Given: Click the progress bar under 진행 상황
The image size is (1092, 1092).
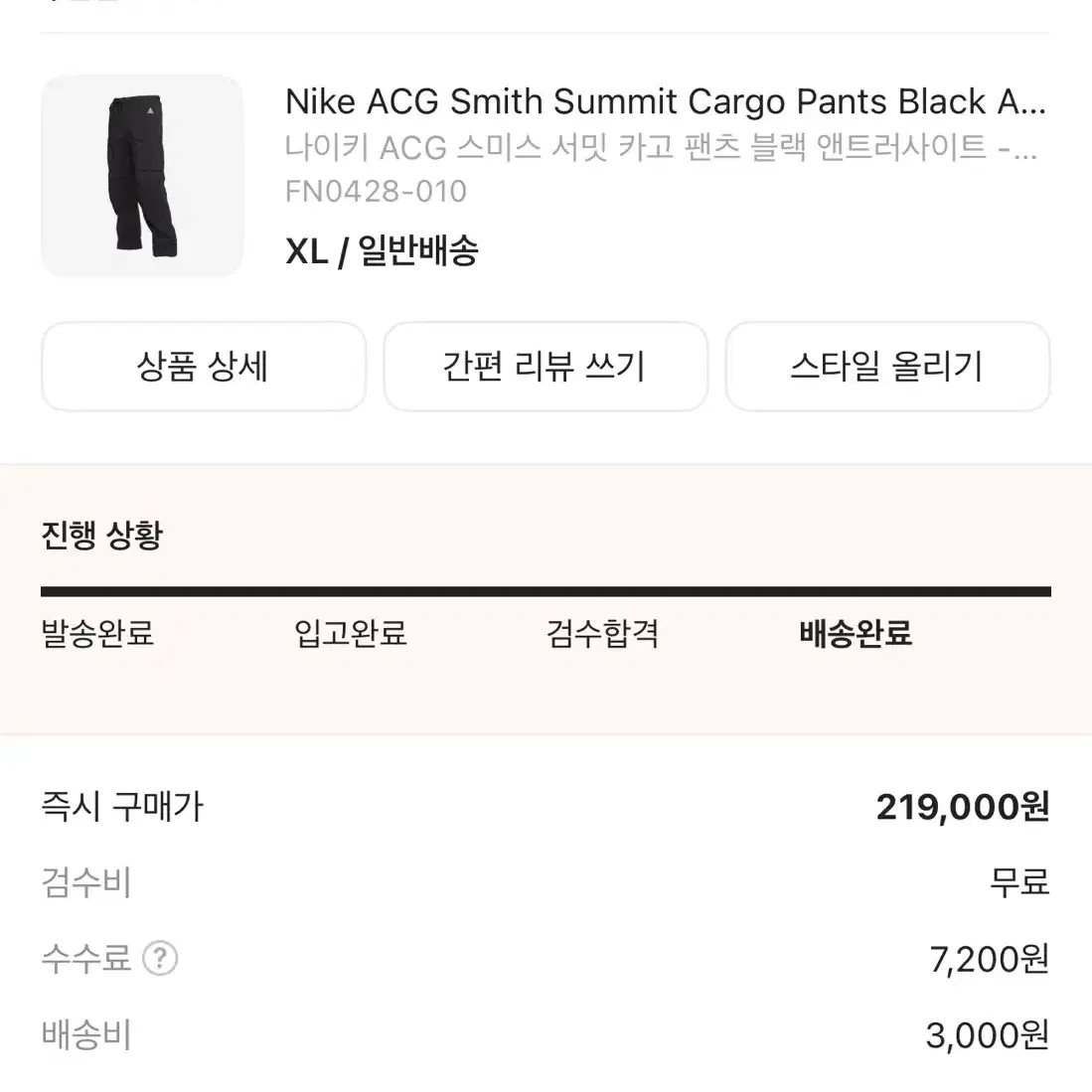Looking at the screenshot, I should (546, 591).
